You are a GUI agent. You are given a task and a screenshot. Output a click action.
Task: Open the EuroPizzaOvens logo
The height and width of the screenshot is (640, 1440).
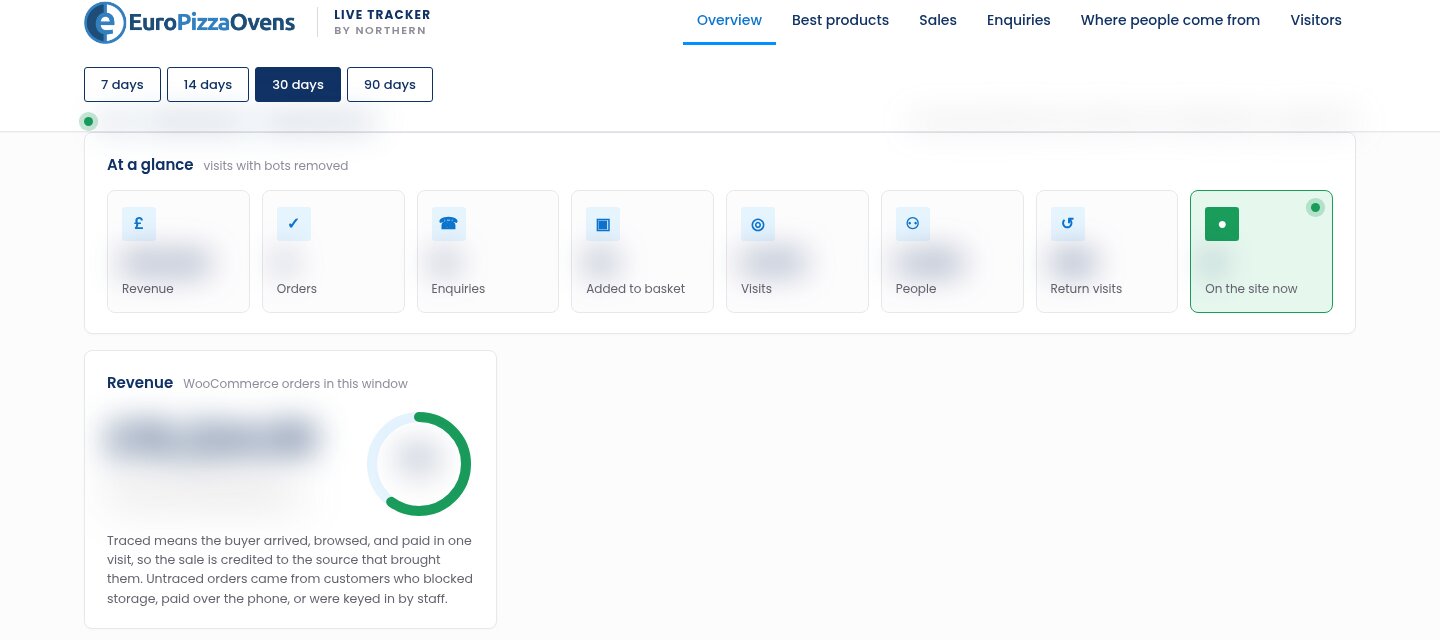190,22
